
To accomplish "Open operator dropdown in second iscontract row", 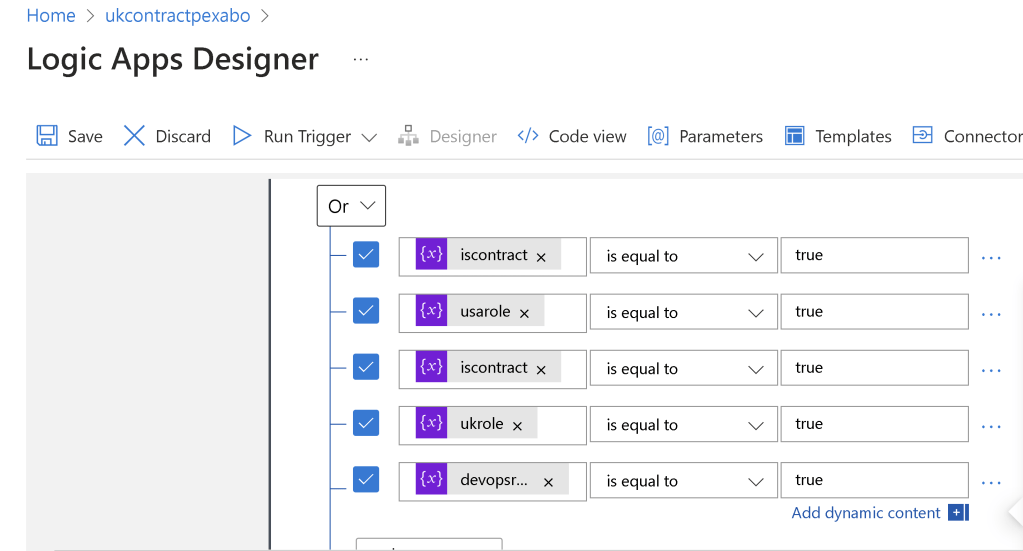I will pyautogui.click(x=684, y=368).
